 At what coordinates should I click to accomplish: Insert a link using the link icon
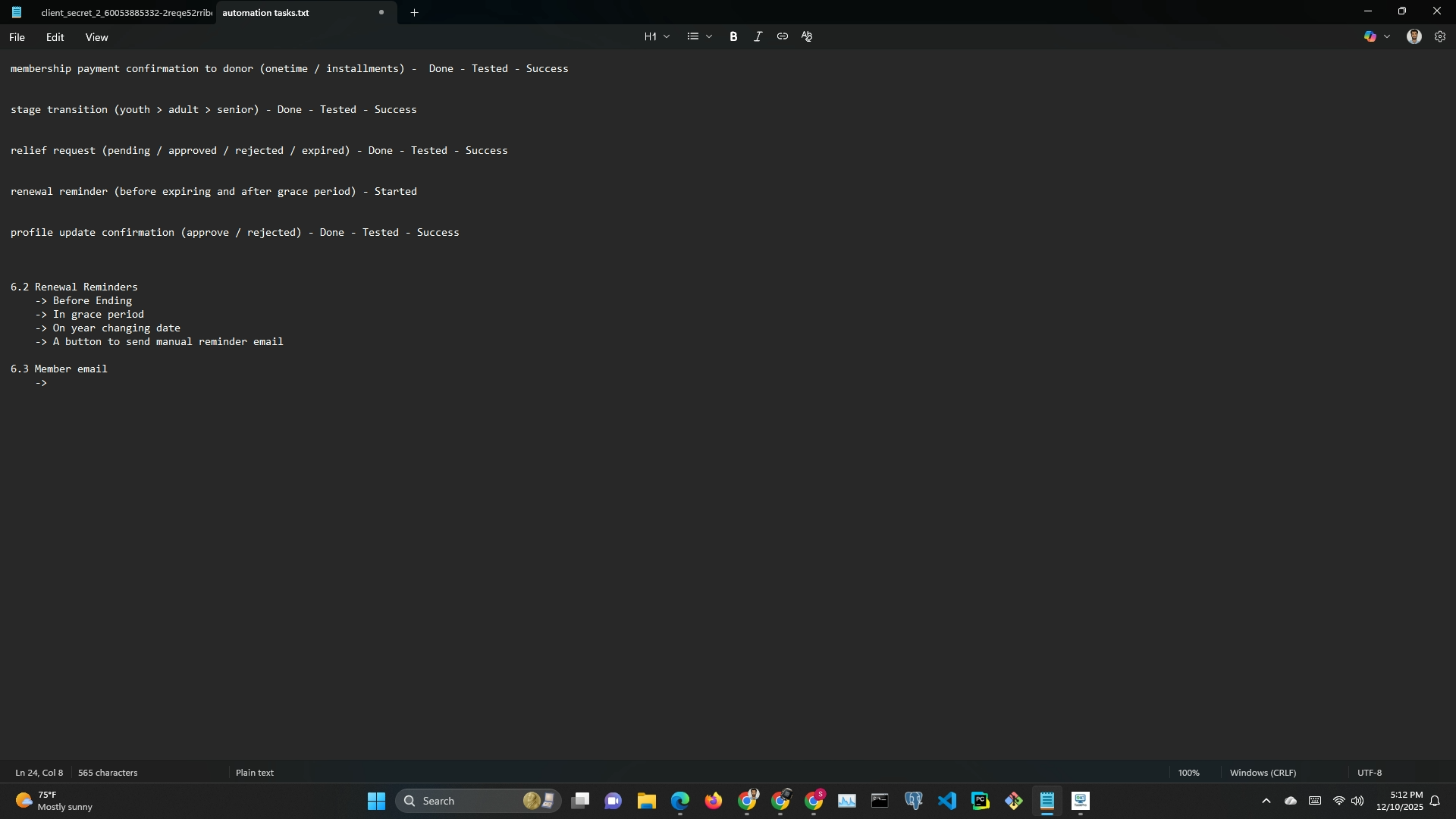pos(782,36)
